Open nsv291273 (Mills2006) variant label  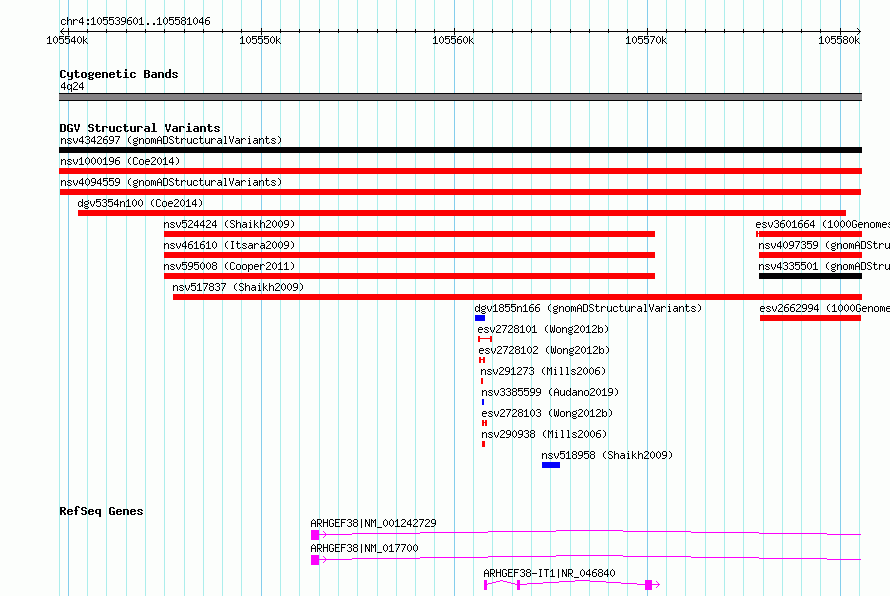tap(543, 371)
